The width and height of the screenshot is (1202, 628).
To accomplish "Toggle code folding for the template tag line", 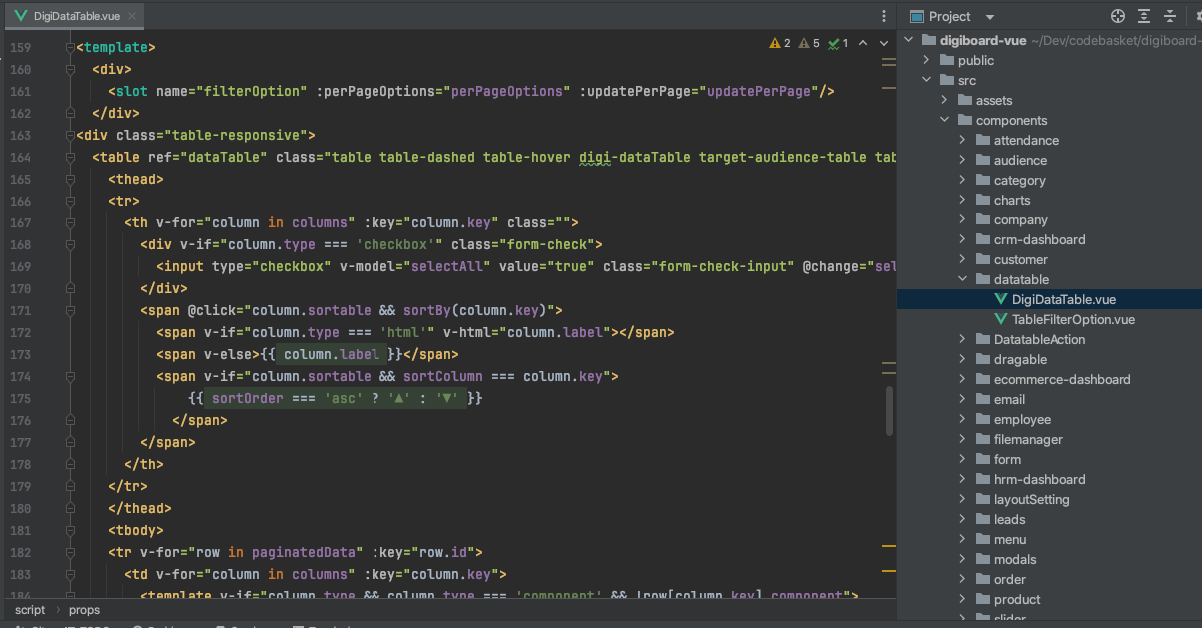I will (x=70, y=48).
